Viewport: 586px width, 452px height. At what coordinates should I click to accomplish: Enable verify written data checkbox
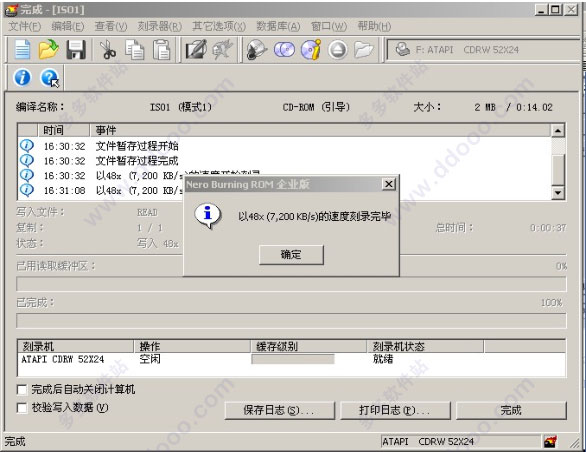click(22, 408)
